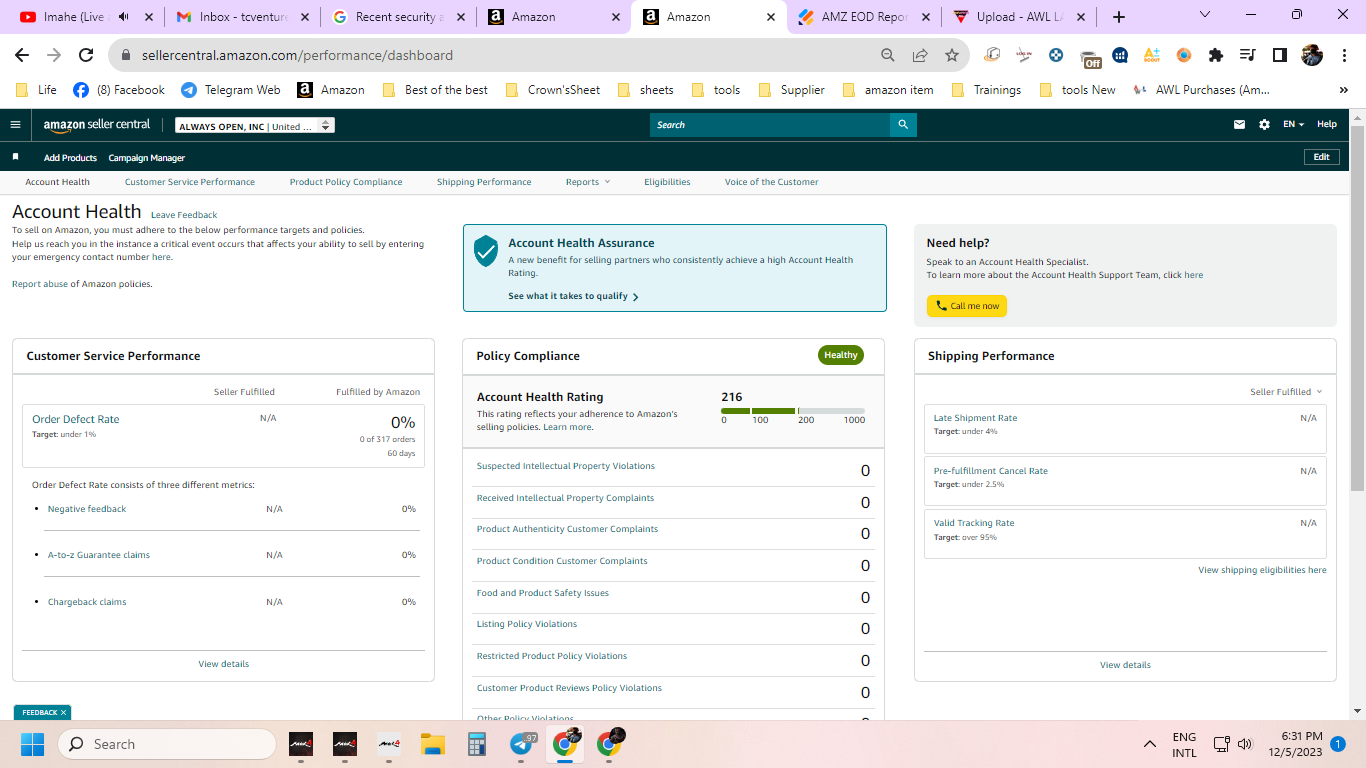Open Telegram from the taskbar
The width and height of the screenshot is (1366, 768).
pyautogui.click(x=521, y=744)
